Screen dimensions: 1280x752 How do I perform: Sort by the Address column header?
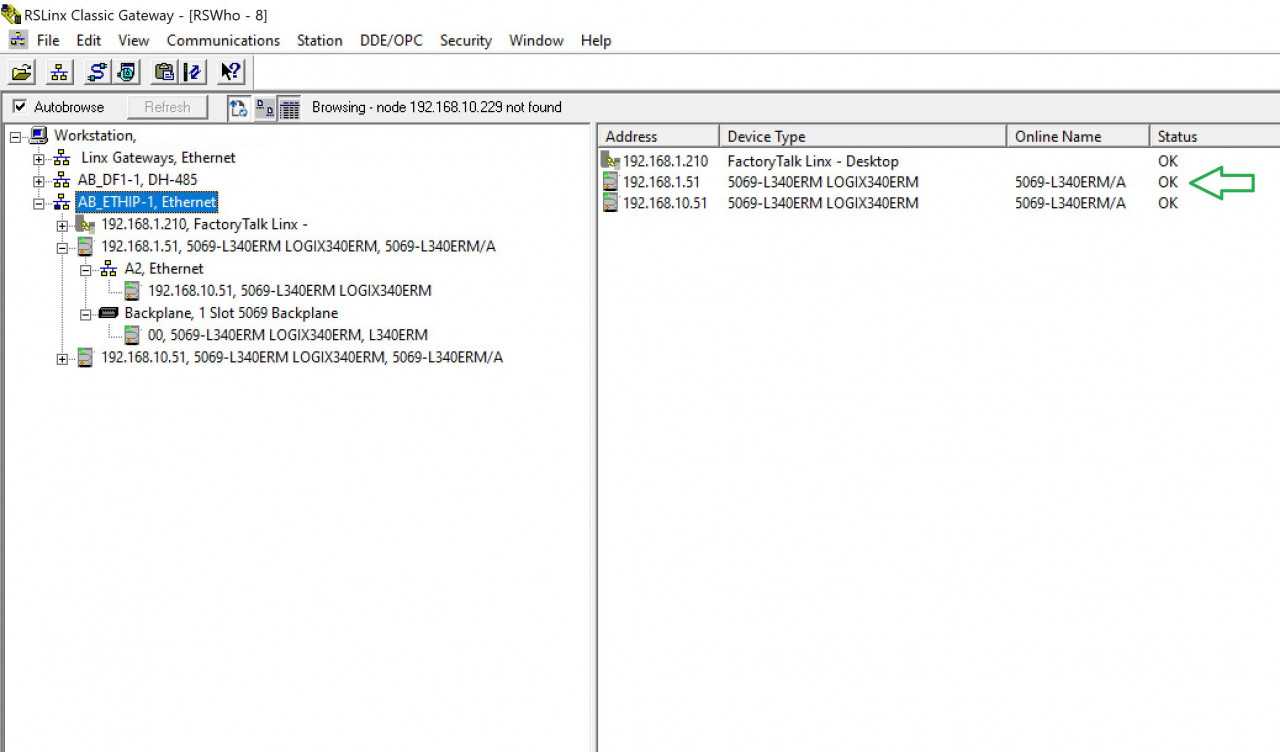click(659, 136)
